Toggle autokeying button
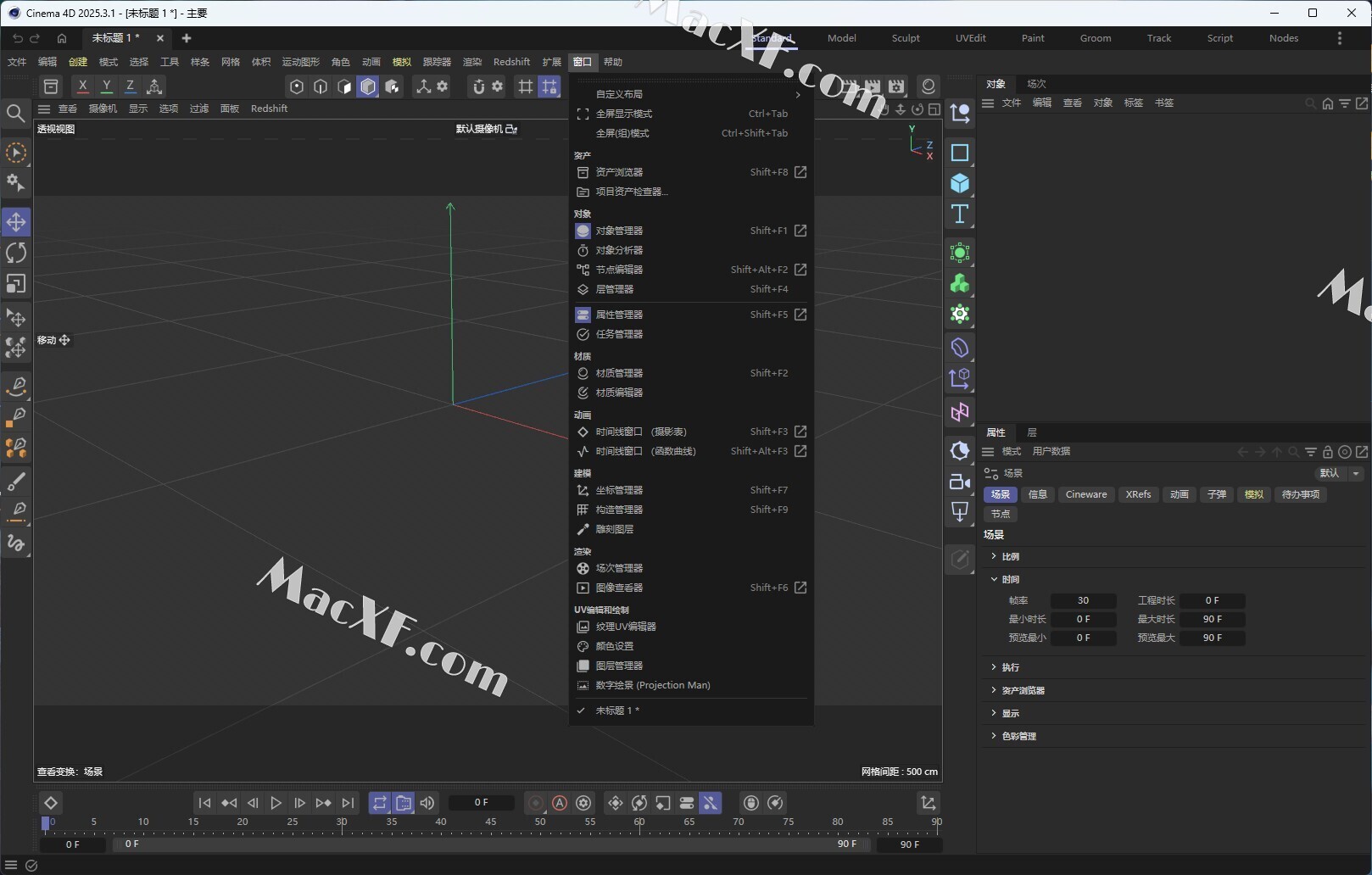The height and width of the screenshot is (875, 1372). (560, 803)
